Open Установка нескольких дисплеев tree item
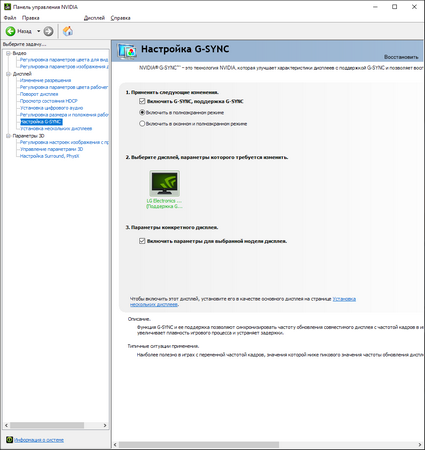The image size is (425, 450). pos(56,129)
